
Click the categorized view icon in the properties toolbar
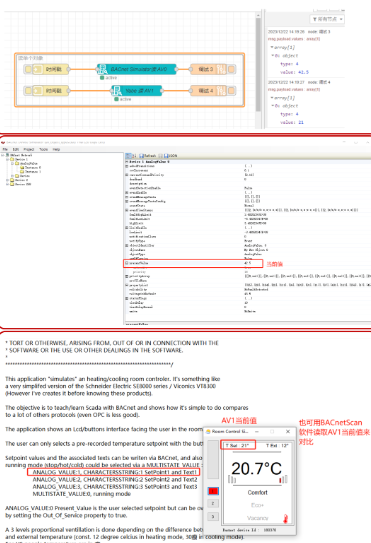coord(128,156)
